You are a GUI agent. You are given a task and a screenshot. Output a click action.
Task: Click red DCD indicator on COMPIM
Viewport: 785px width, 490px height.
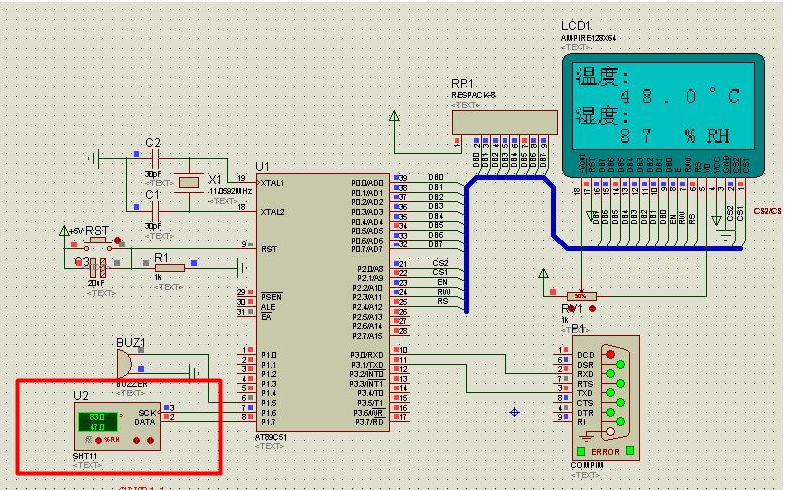pyautogui.click(x=610, y=354)
